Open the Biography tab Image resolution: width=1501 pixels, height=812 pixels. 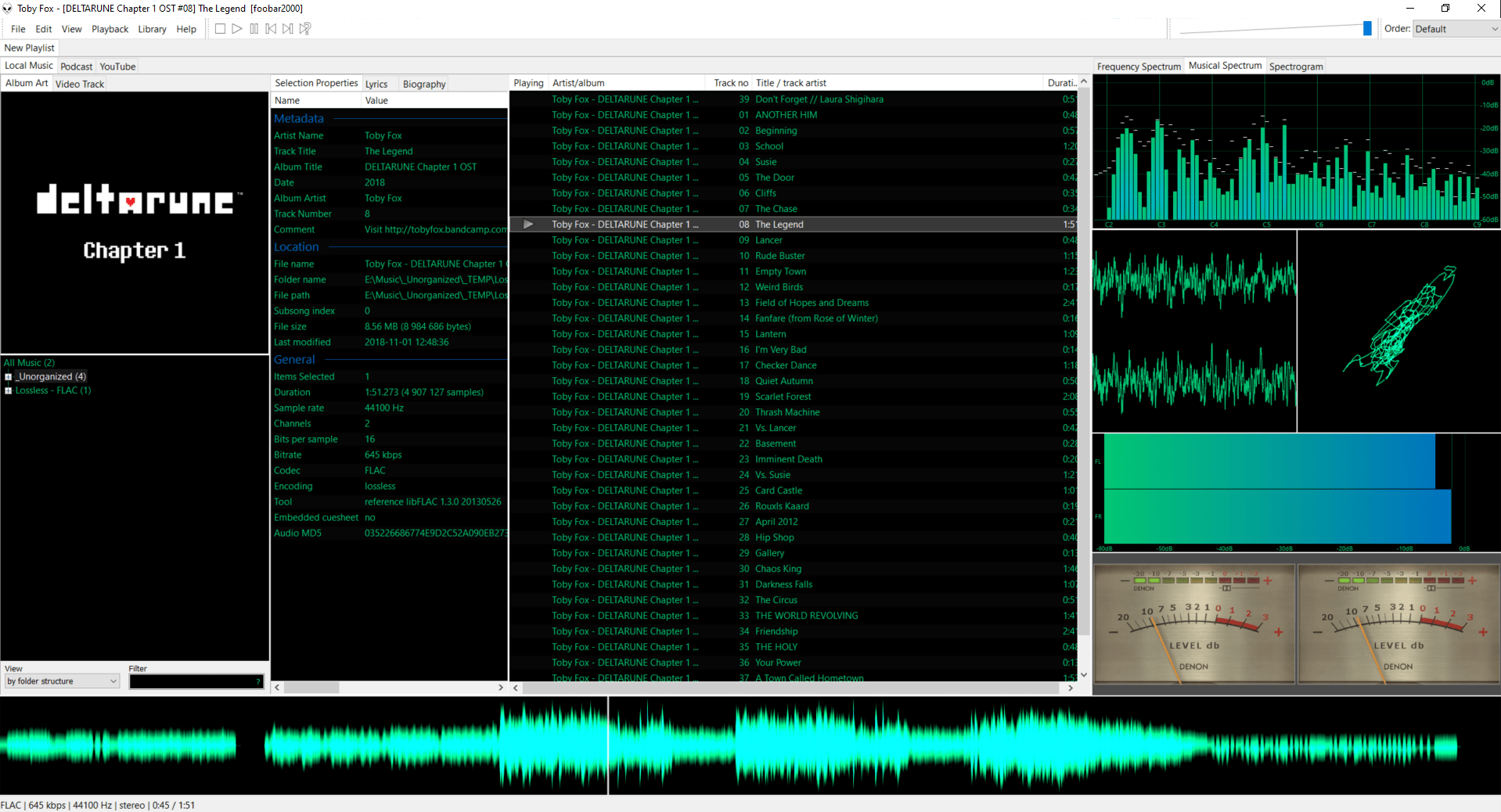click(x=424, y=84)
